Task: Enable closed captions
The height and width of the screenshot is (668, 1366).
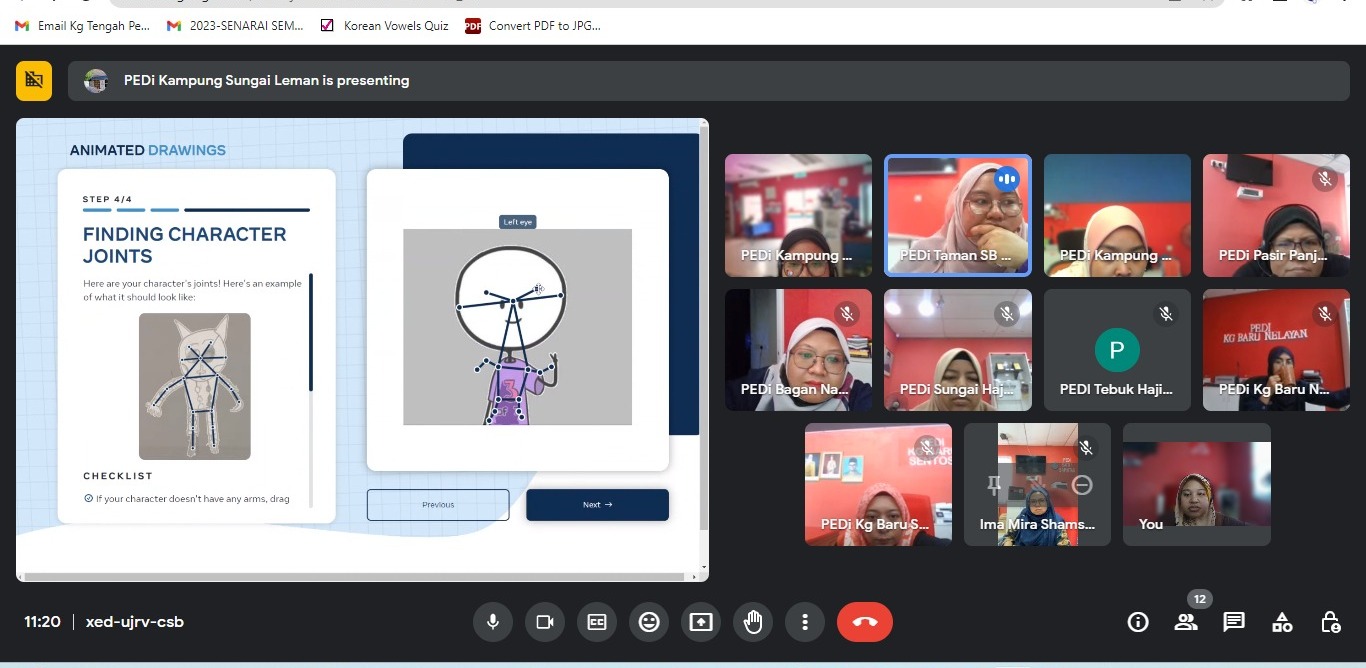Action: click(597, 622)
